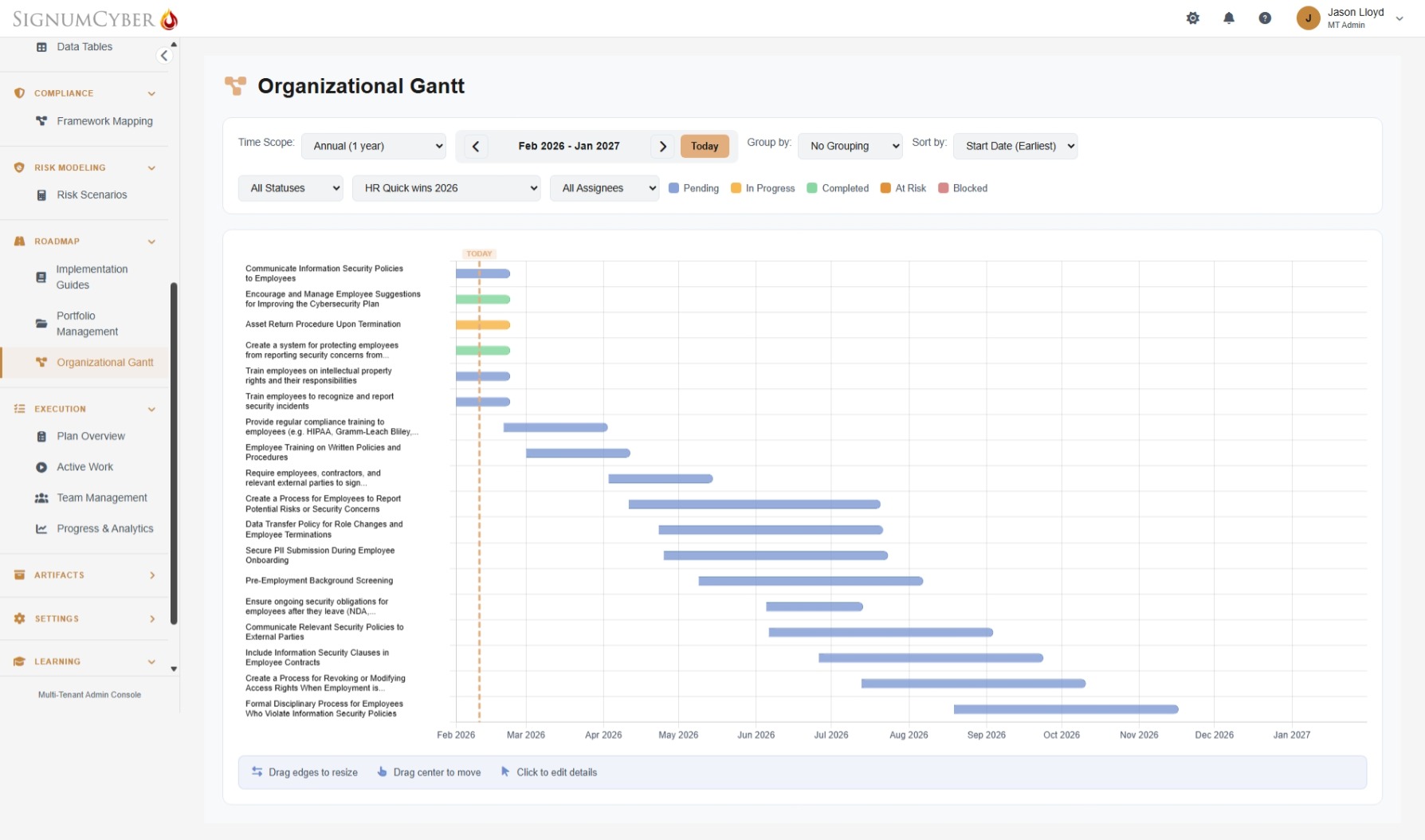Image resolution: width=1425 pixels, height=840 pixels.
Task: Select Plan Overview in the Execution menu
Action: point(90,436)
